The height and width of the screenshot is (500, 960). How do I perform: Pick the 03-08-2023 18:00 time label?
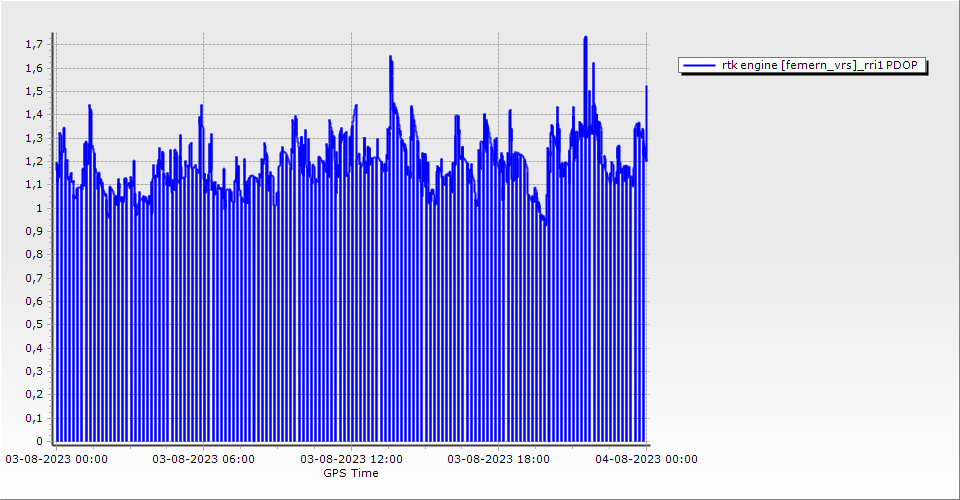click(x=498, y=460)
